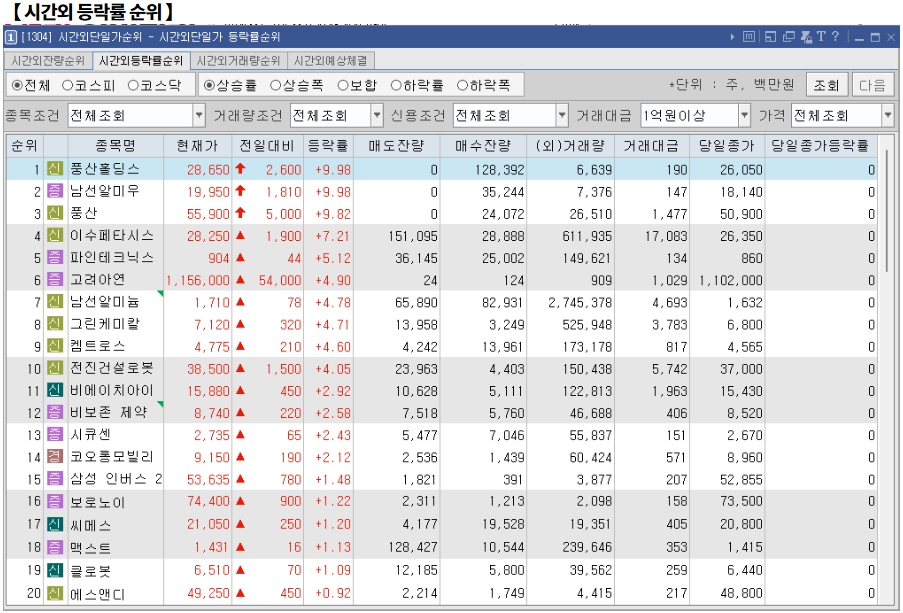Click the 다음 button

(872, 84)
